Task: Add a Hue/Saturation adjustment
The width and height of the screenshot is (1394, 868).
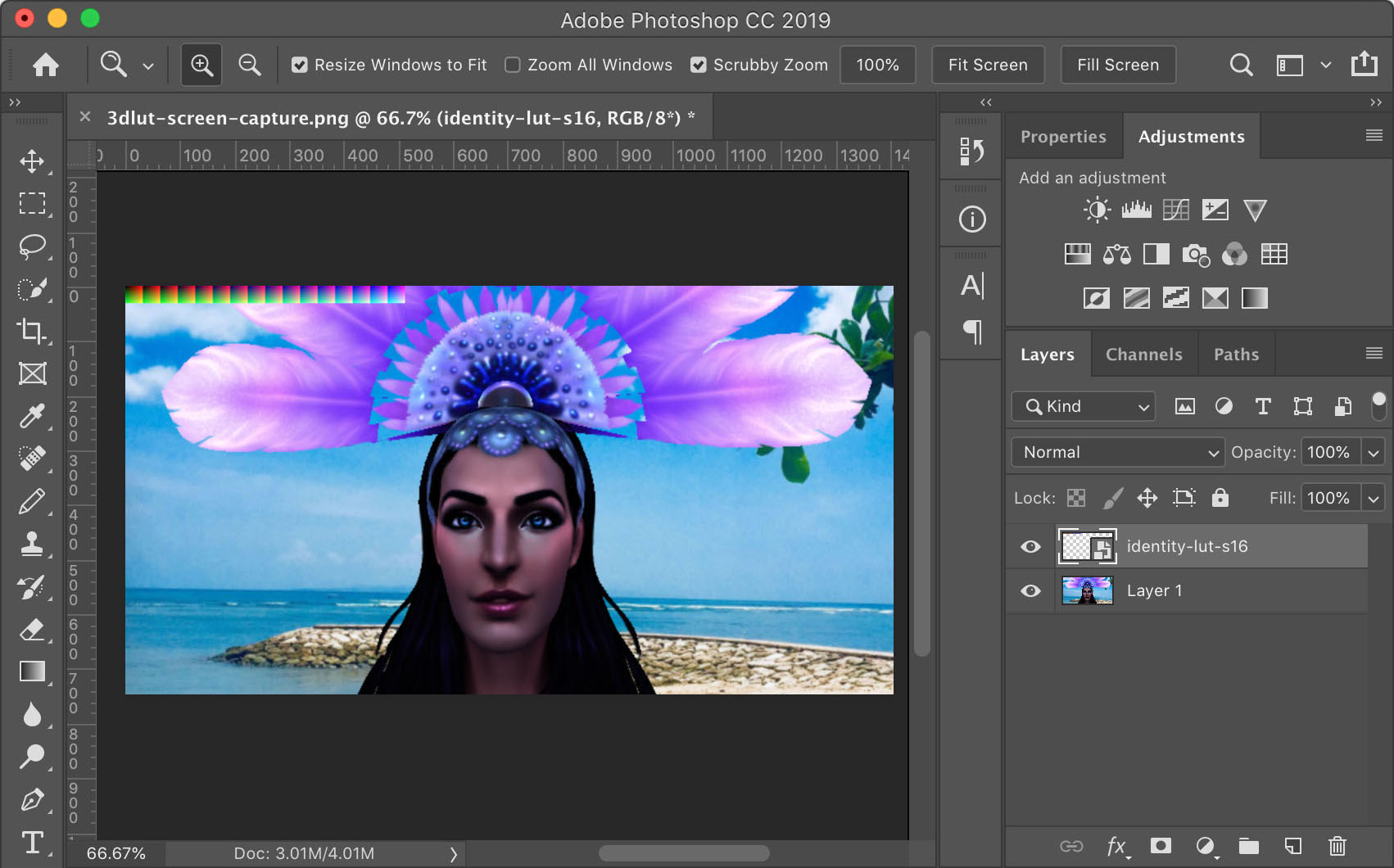Action: click(1077, 254)
